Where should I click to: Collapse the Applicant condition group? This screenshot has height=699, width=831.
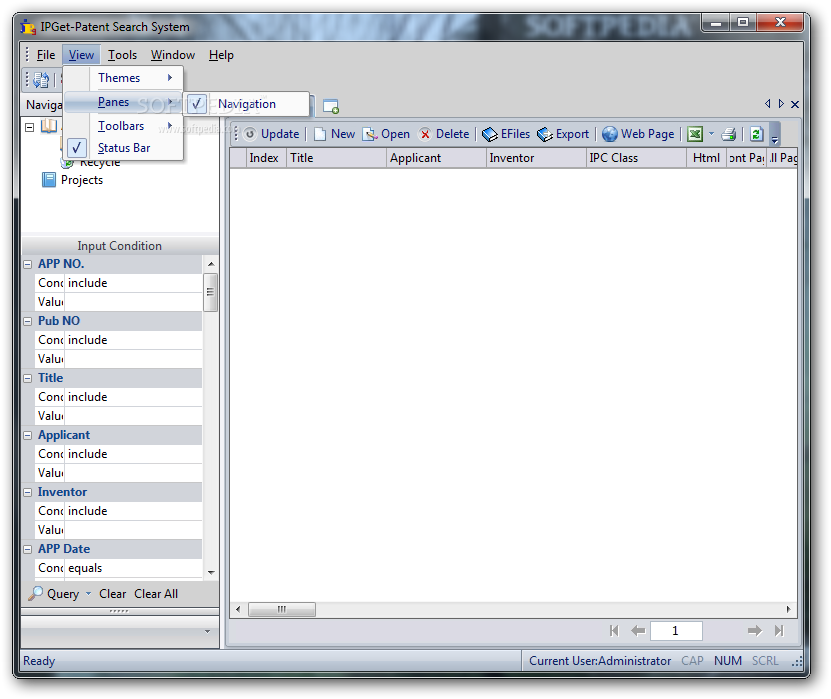pos(28,436)
